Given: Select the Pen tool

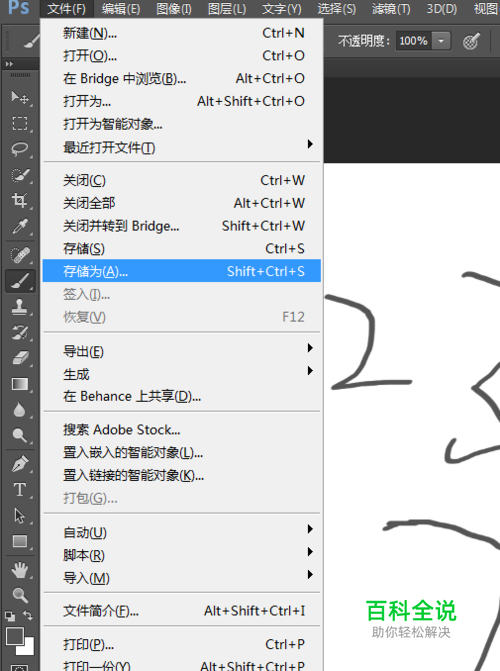Looking at the screenshot, I should (x=20, y=464).
